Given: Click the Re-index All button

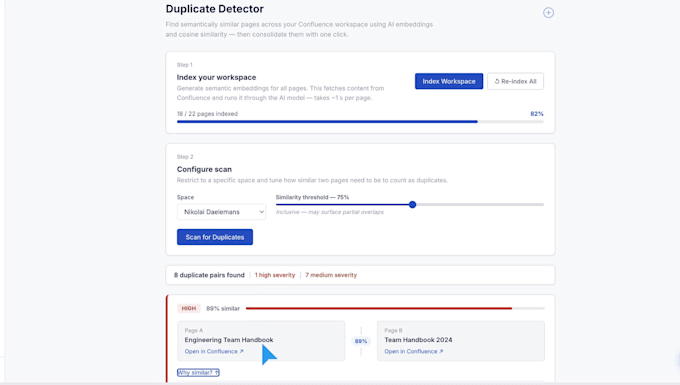Looking at the screenshot, I should (x=515, y=81).
